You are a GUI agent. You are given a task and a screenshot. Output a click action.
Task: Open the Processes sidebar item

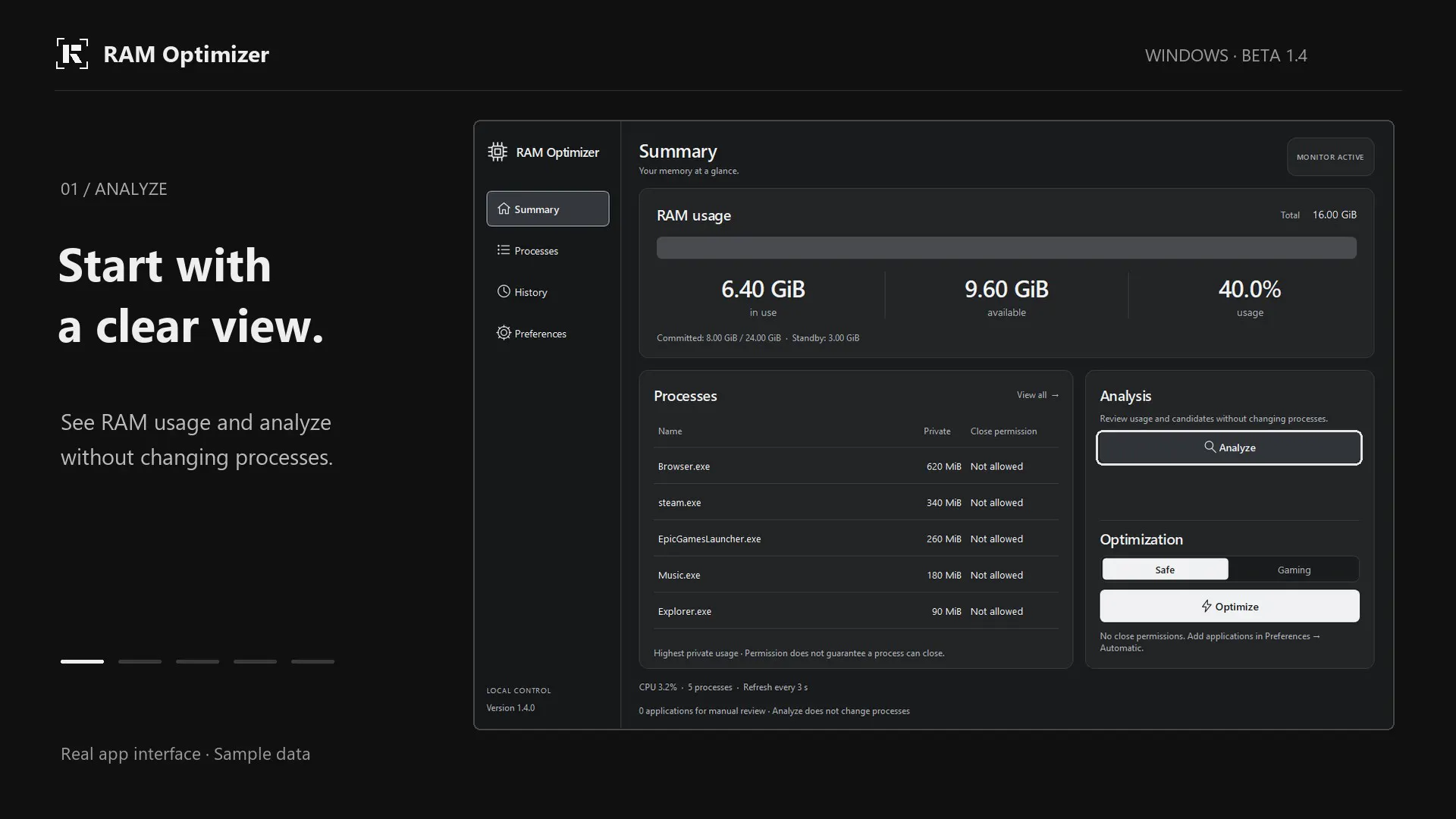pos(548,250)
